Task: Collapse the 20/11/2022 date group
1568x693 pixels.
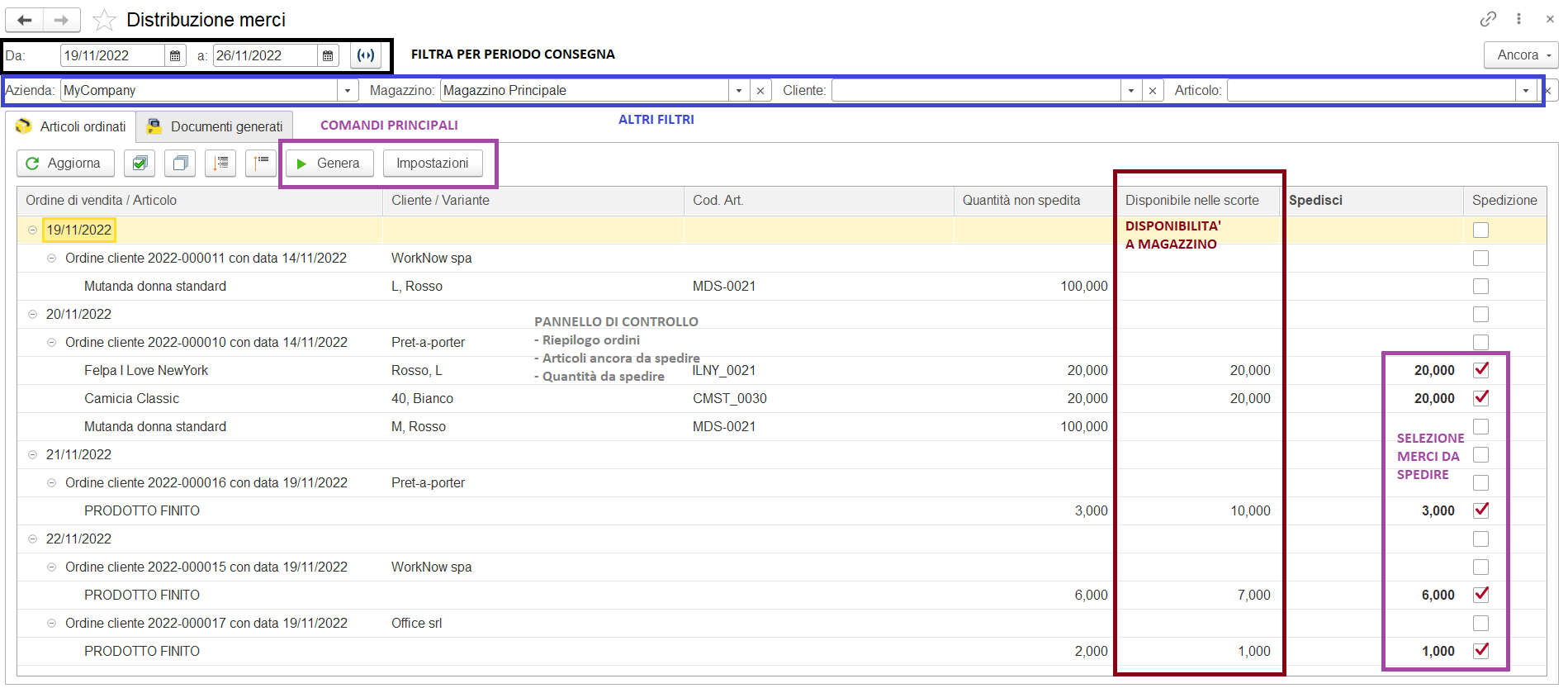Action: (33, 315)
